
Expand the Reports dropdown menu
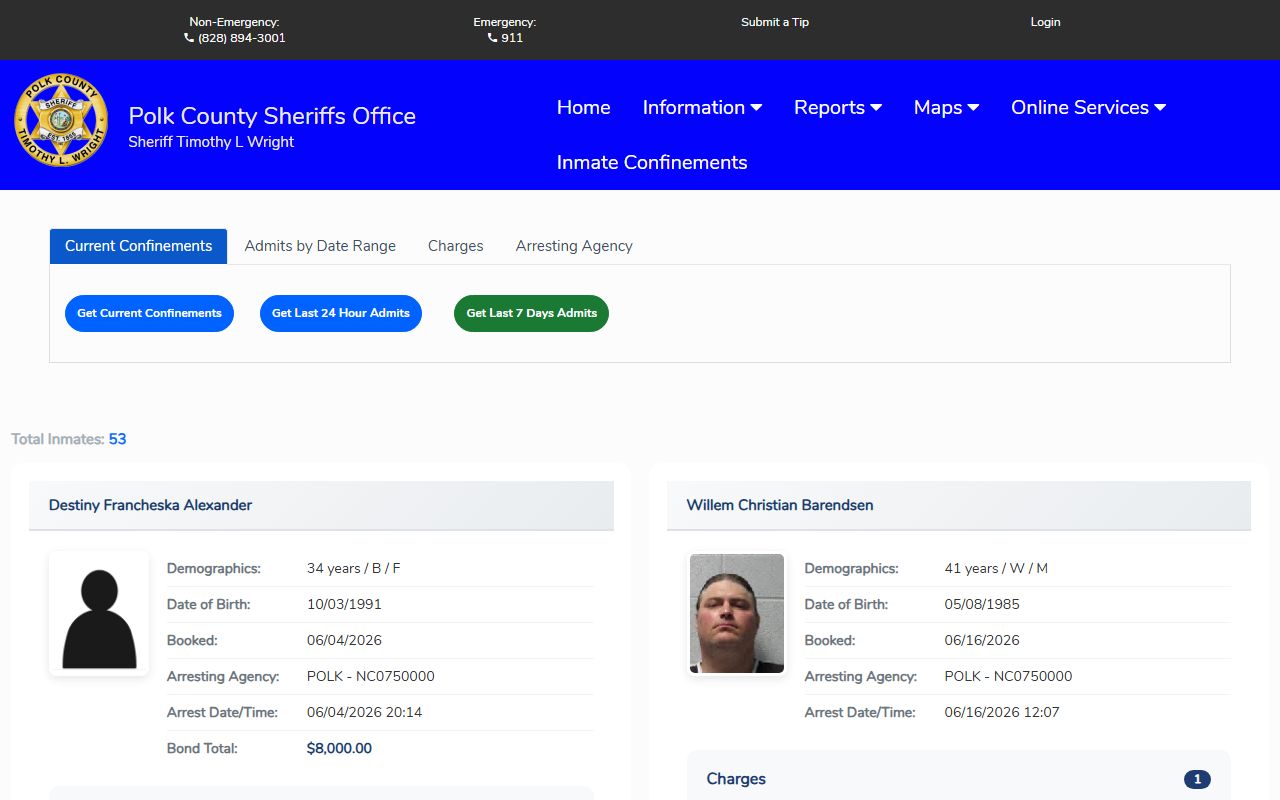point(838,107)
